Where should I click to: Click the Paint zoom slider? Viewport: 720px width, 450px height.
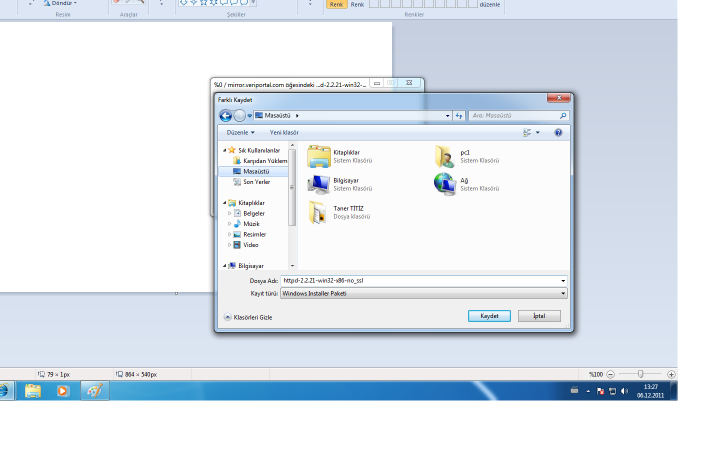[x=640, y=374]
